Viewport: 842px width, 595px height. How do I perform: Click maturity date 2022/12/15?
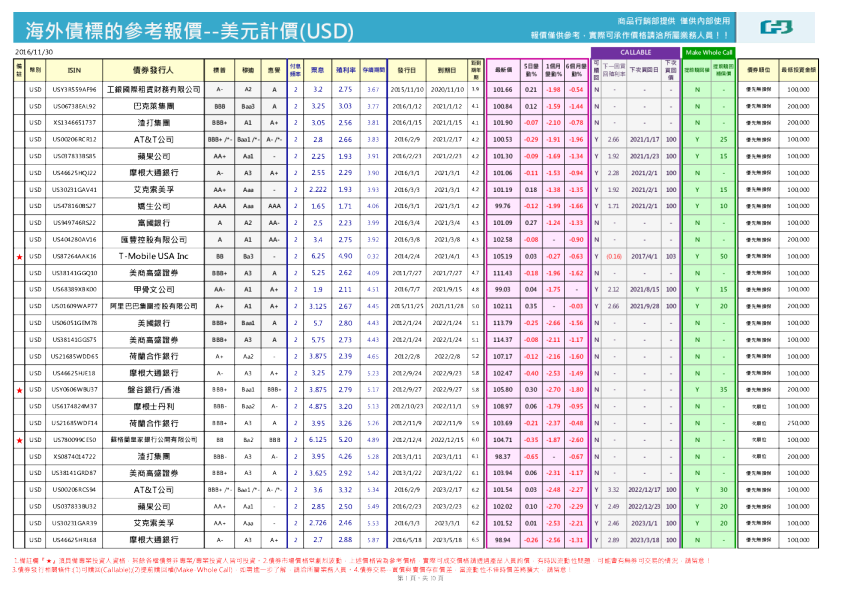[447, 440]
